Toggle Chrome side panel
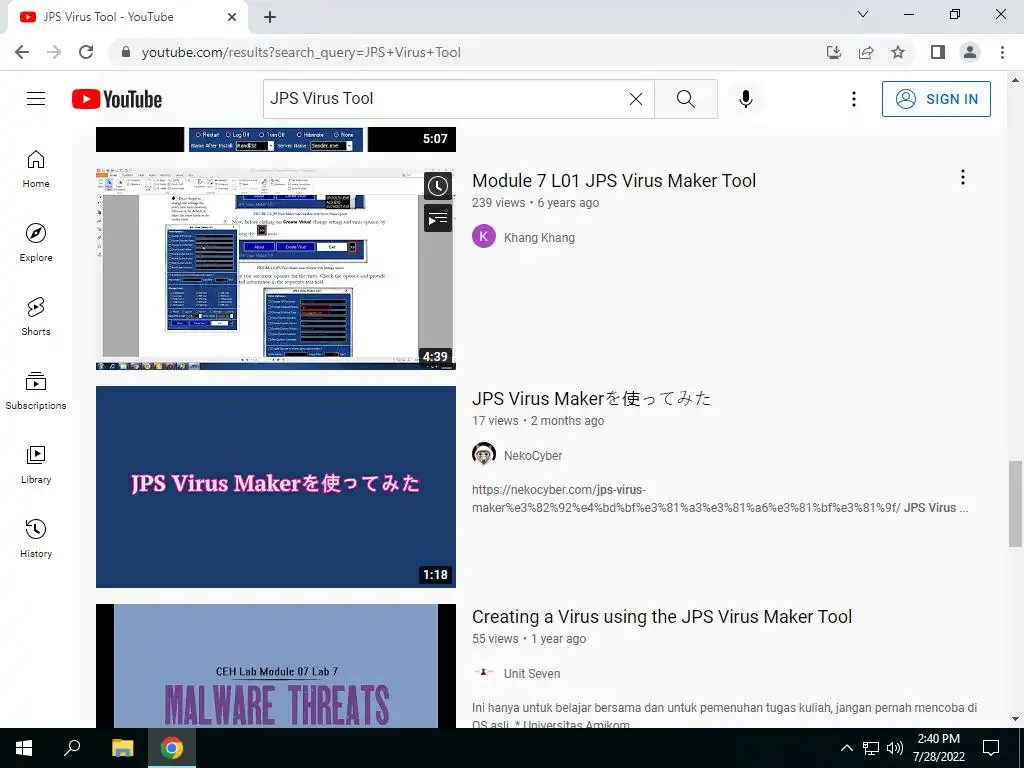Image resolution: width=1024 pixels, height=768 pixels. click(x=938, y=52)
